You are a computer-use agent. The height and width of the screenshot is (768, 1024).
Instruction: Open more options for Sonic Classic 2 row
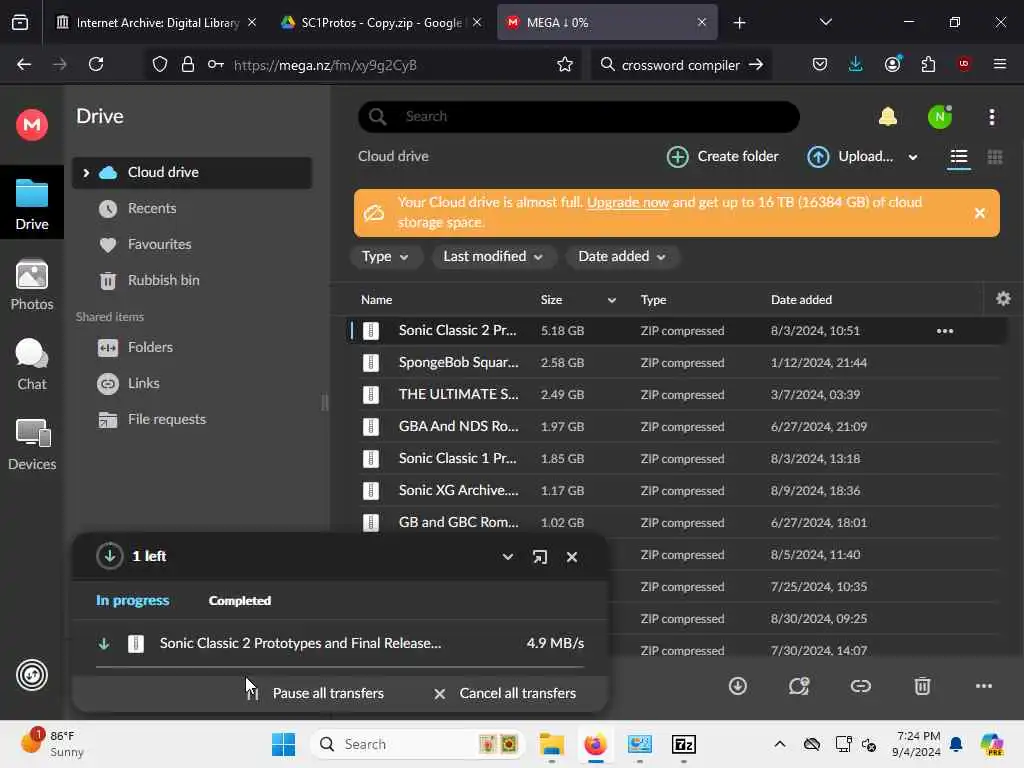(944, 331)
